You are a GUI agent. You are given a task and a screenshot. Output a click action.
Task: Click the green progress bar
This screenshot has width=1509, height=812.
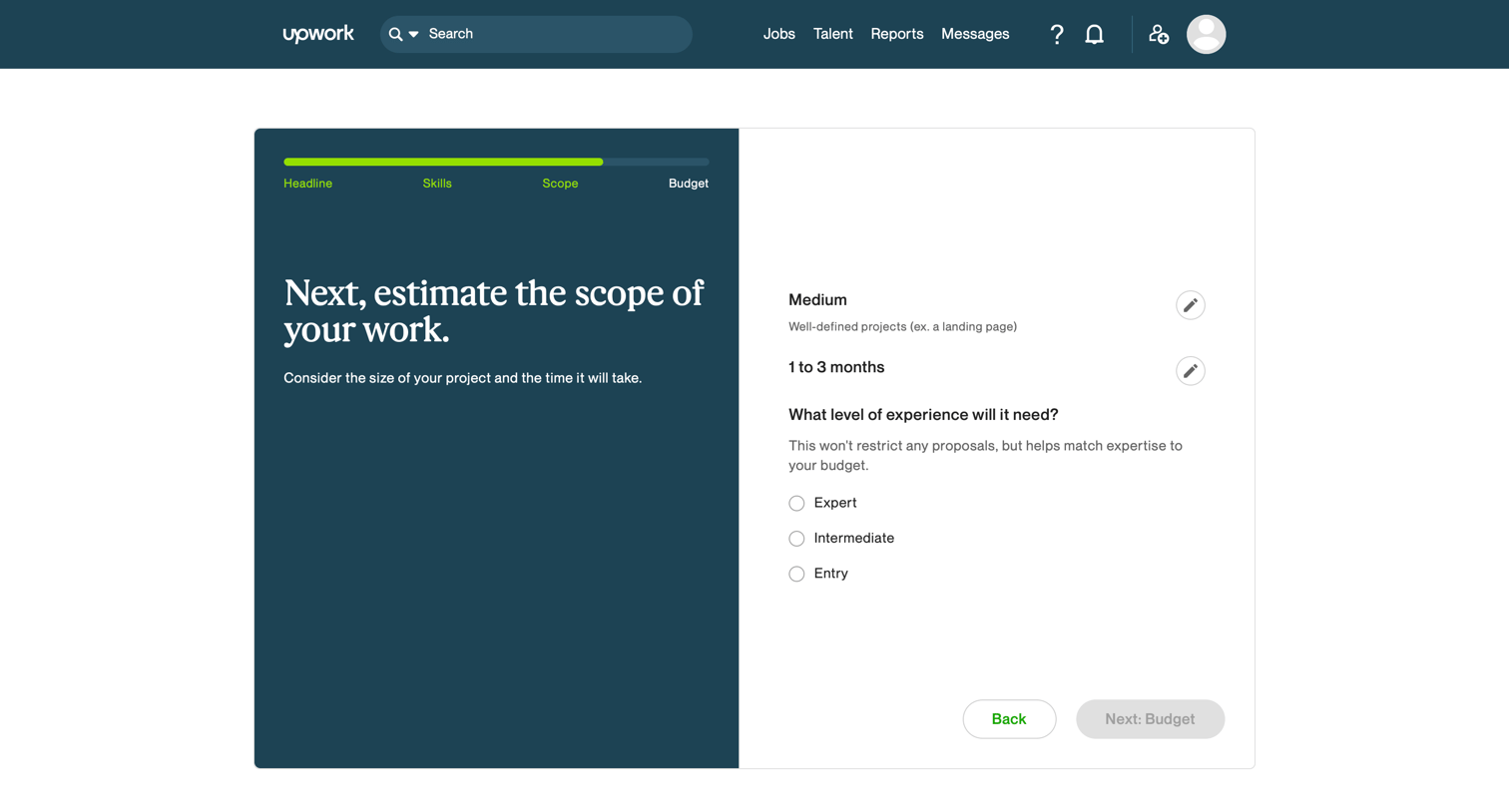(443, 162)
